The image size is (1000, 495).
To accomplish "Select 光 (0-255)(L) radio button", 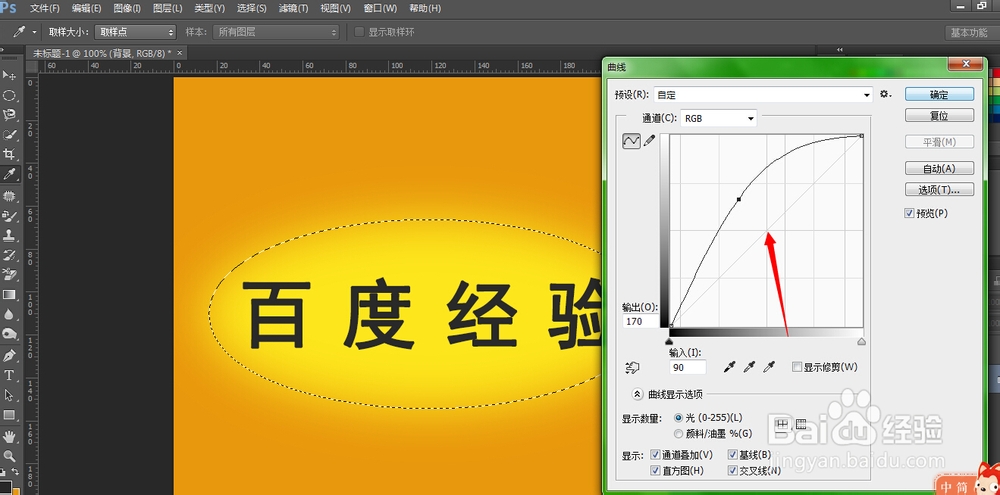I will (x=678, y=418).
